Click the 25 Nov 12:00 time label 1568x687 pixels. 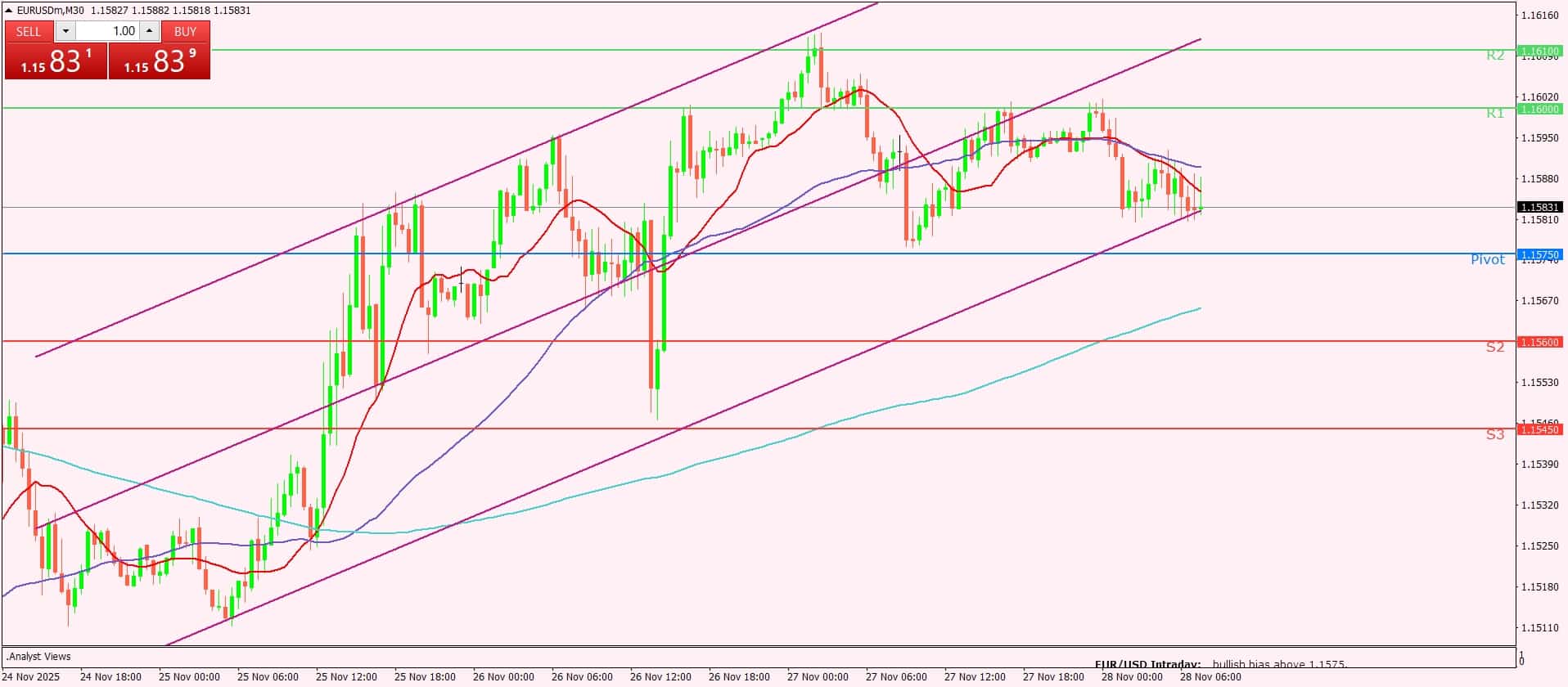346,677
